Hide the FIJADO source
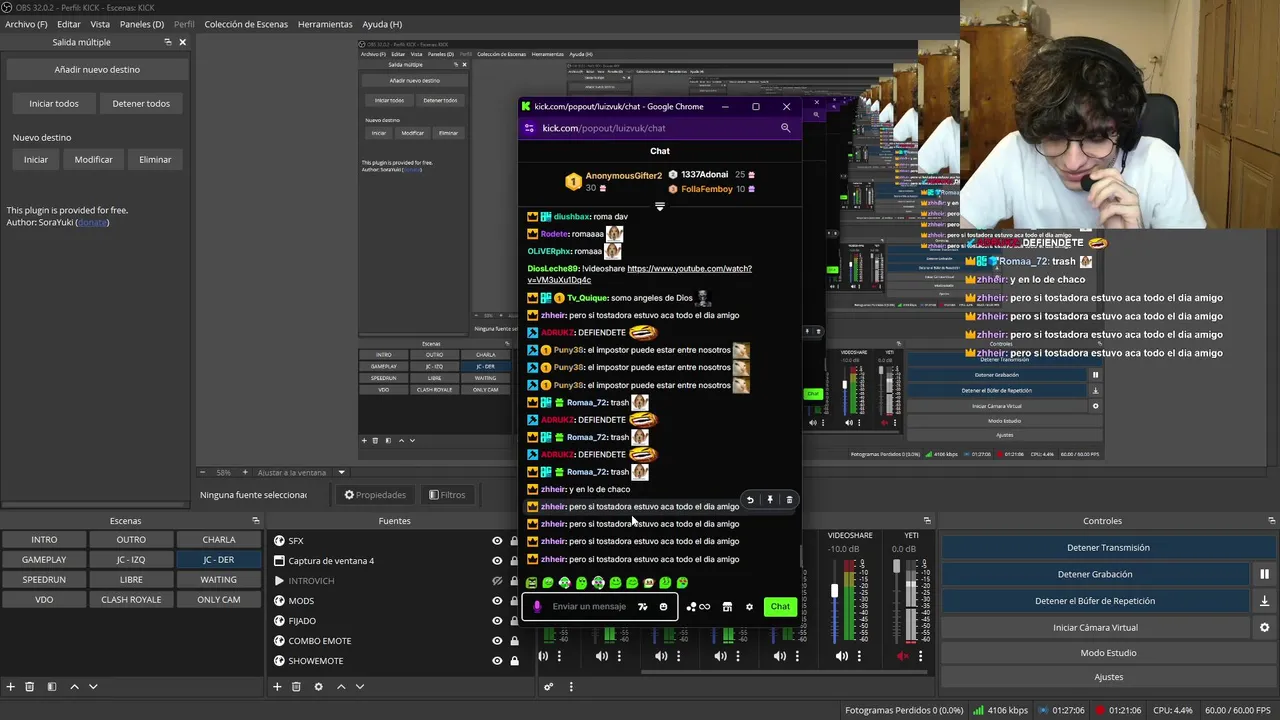 tap(497, 621)
